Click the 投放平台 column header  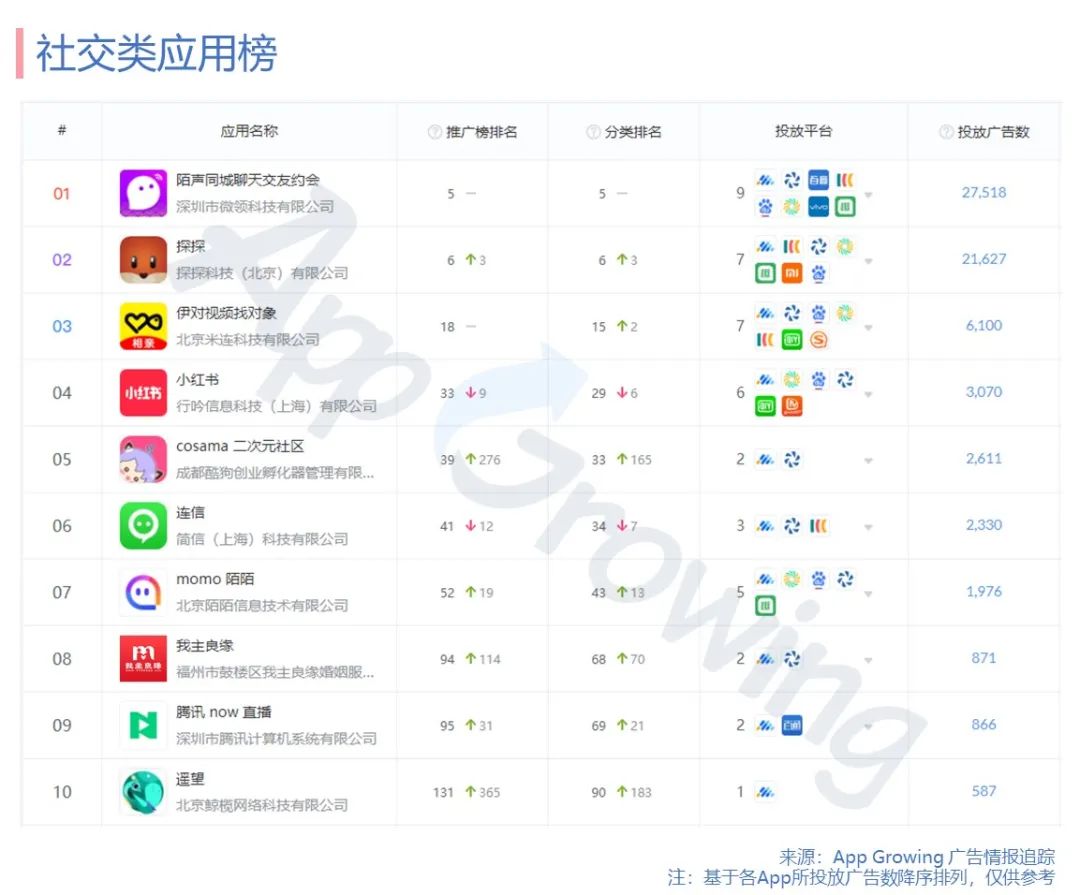pyautogui.click(x=804, y=131)
